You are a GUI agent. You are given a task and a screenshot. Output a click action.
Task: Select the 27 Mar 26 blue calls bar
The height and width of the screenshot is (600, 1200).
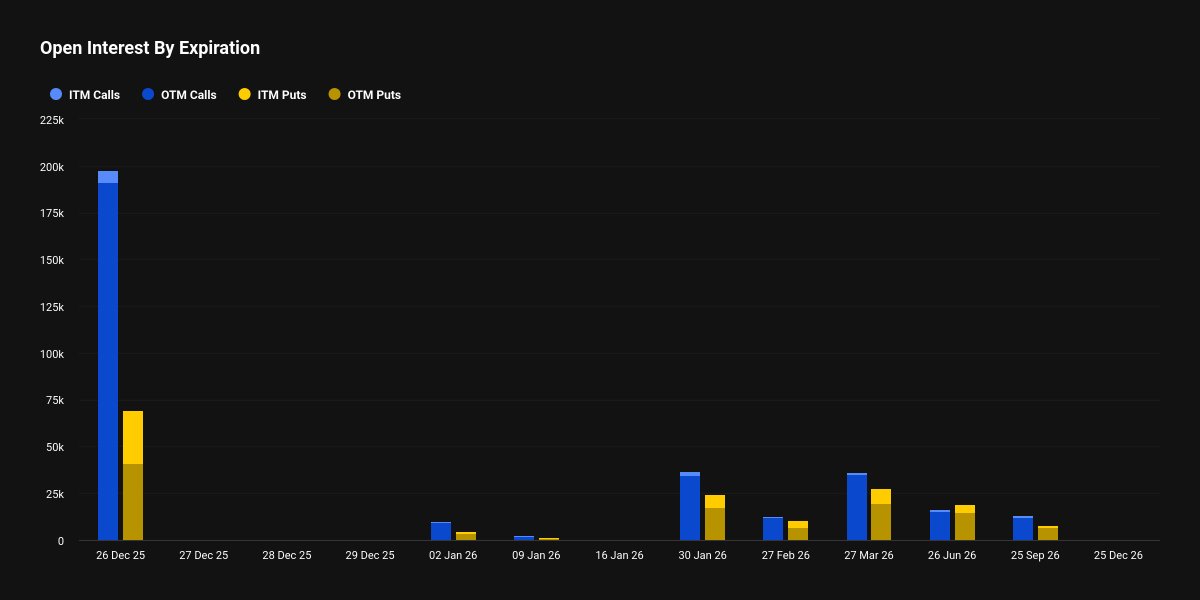point(857,507)
